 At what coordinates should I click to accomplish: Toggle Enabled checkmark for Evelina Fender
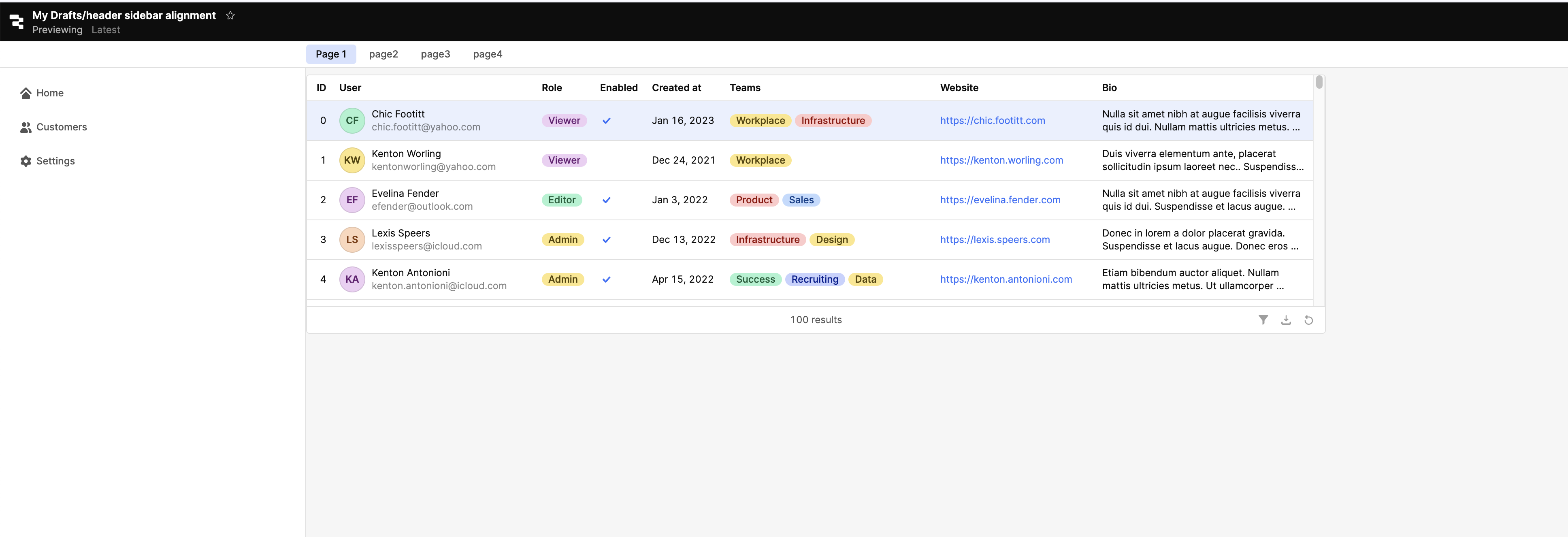(606, 200)
